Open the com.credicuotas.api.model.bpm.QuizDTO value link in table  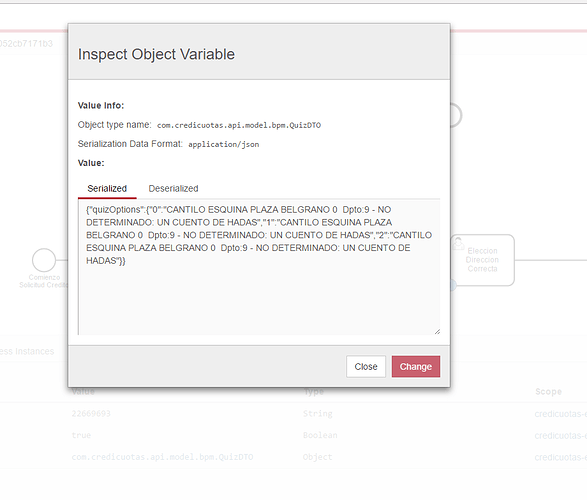pyautogui.click(x=162, y=457)
